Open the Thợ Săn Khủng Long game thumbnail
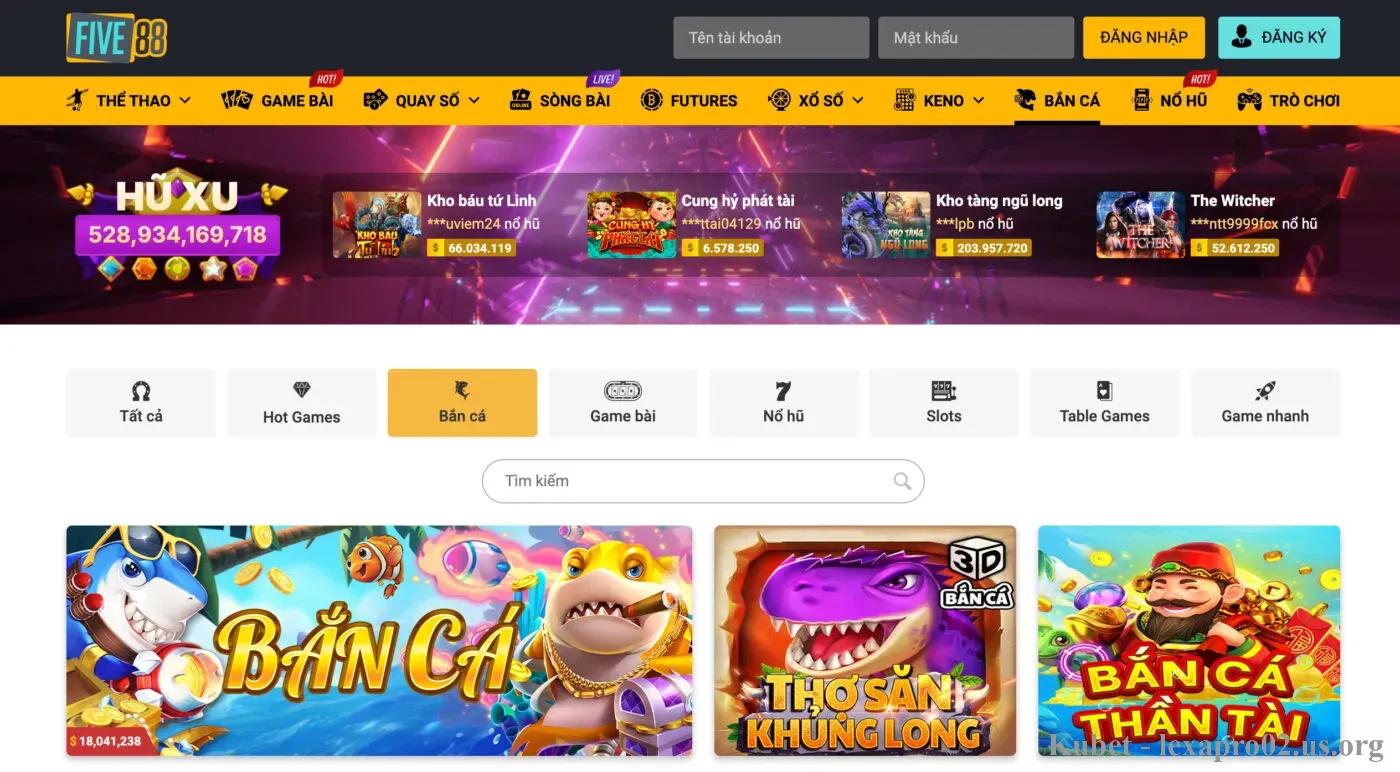The height and width of the screenshot is (772, 1400). click(865, 640)
